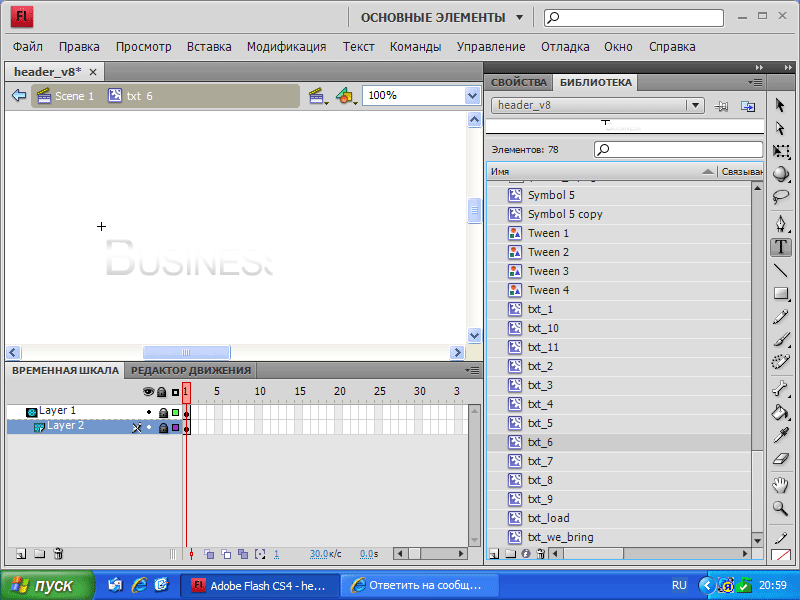Switch to the СВОЙСТВА tab
The width and height of the screenshot is (800, 600).
[518, 82]
